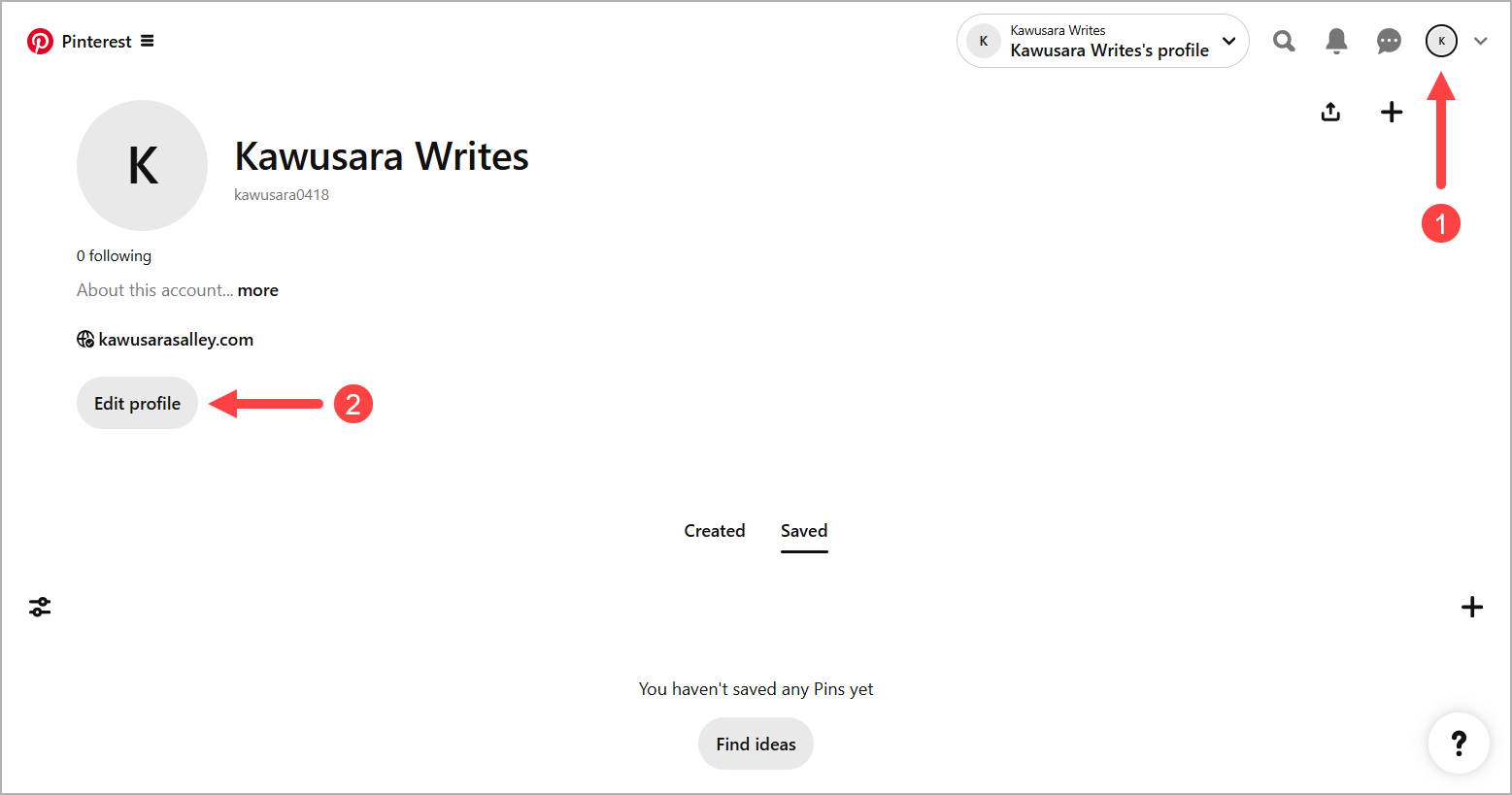Click "You haven't saved any Pins yet" text
Screen dimensions: 1512x795
coord(756,689)
